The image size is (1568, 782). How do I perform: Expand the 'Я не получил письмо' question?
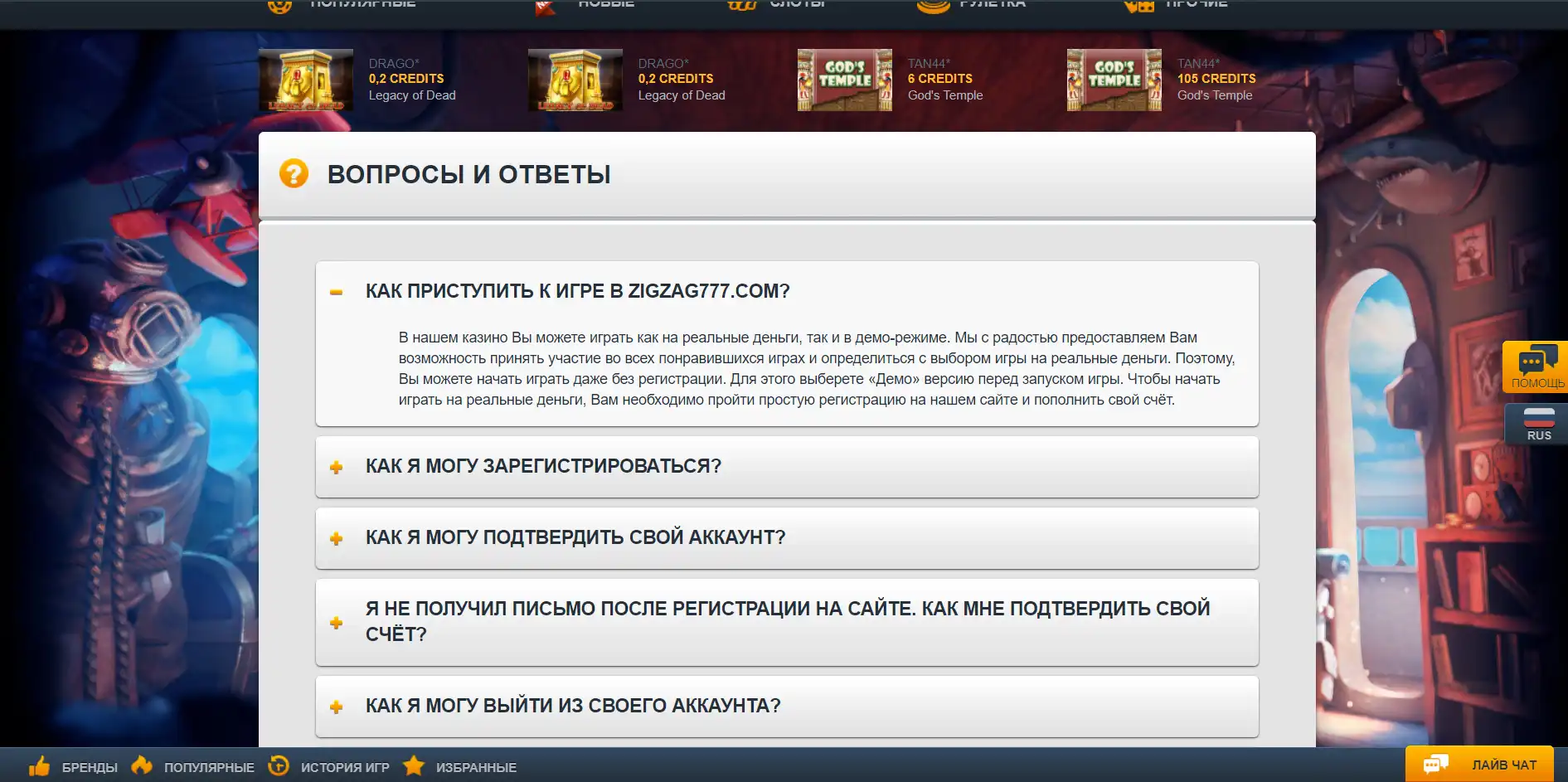[336, 623]
